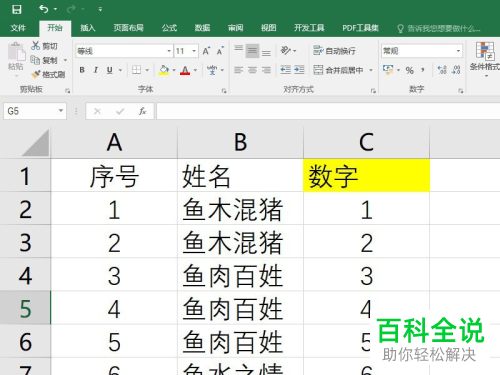Open the 开发工具 tab

tap(309, 28)
